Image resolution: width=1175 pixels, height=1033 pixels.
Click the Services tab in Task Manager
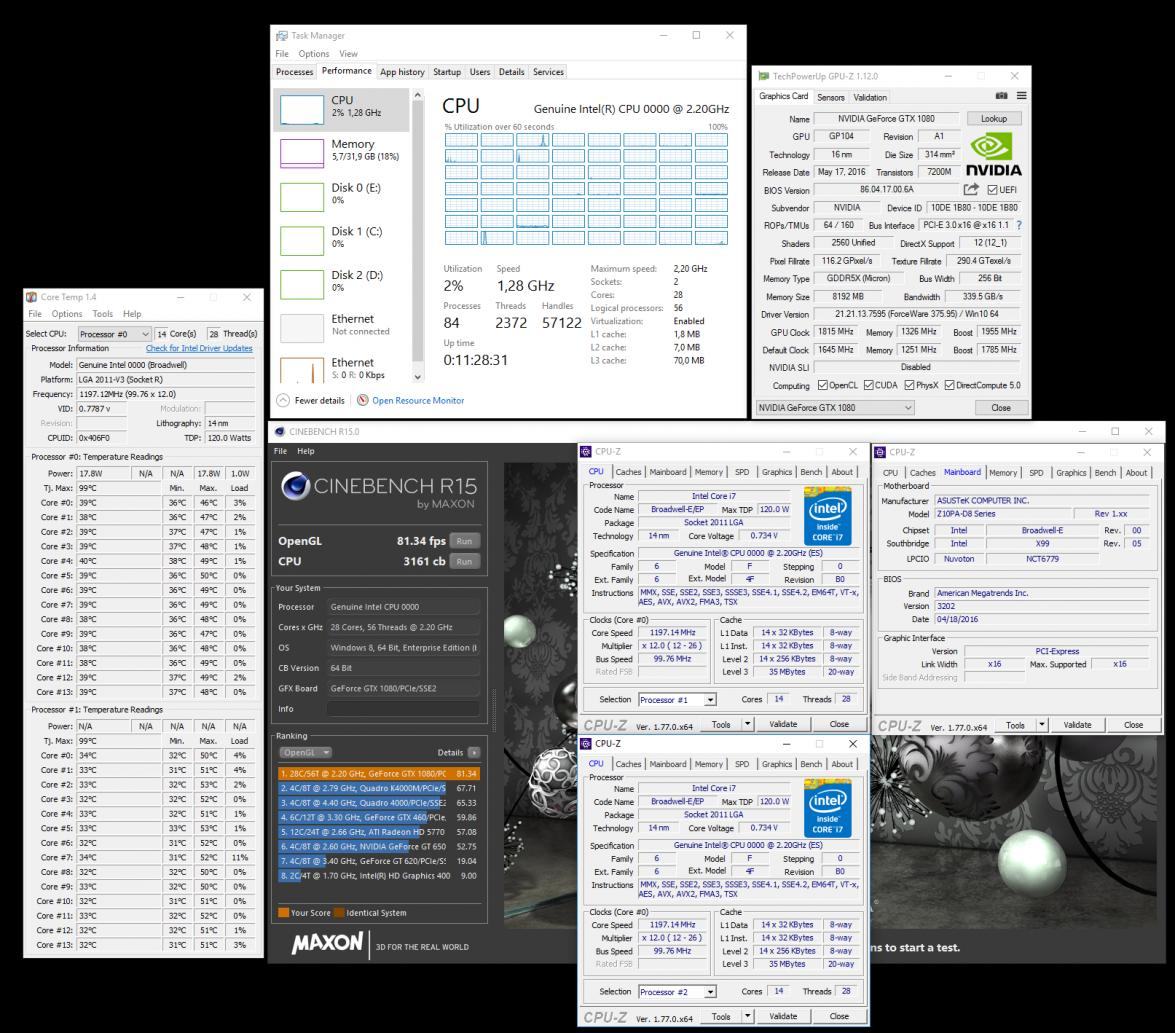coord(548,72)
